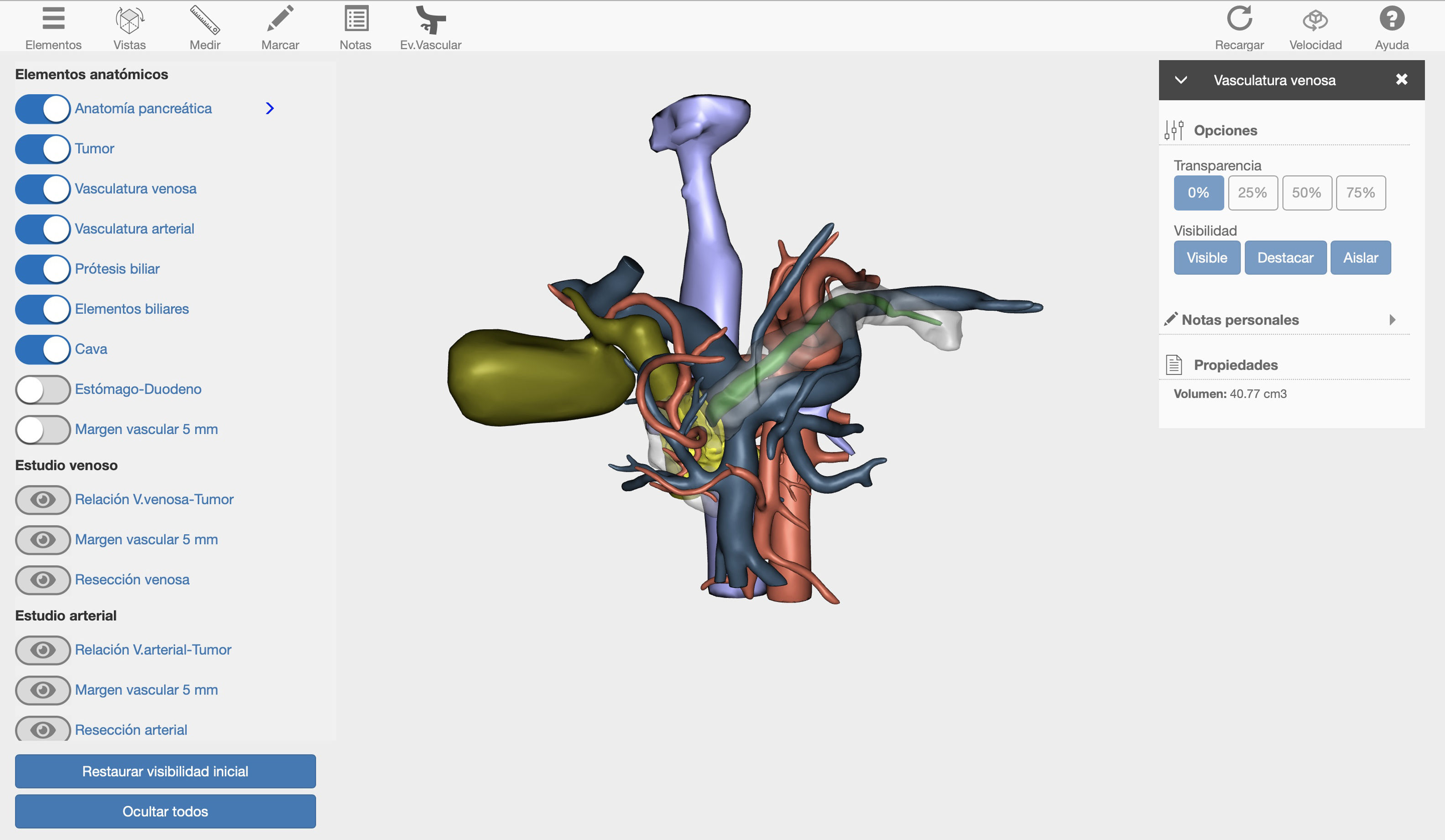Select the Medir ruler tool
Viewport: 1445px width, 840px height.
[205, 20]
